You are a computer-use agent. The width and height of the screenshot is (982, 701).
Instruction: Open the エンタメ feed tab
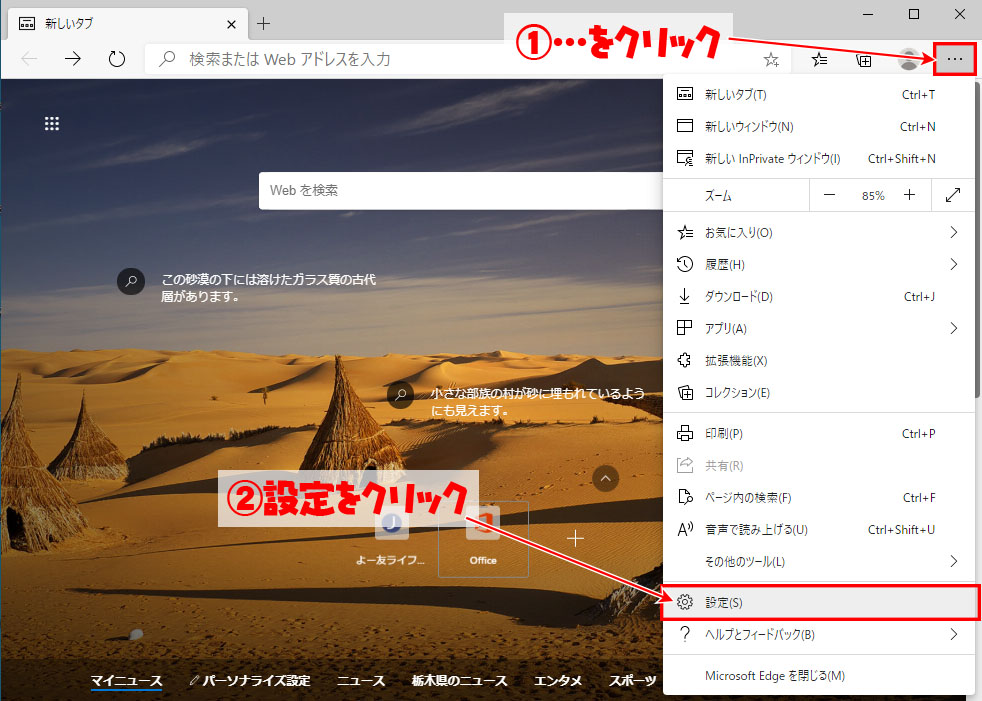click(x=558, y=680)
